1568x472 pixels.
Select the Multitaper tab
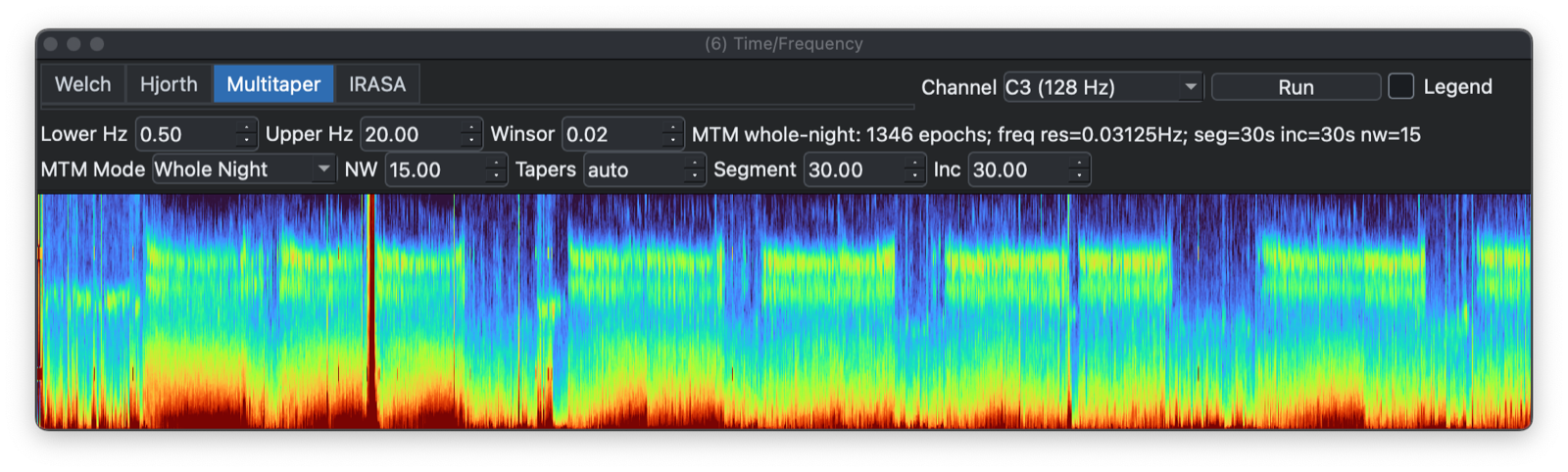pyautogui.click(x=273, y=84)
